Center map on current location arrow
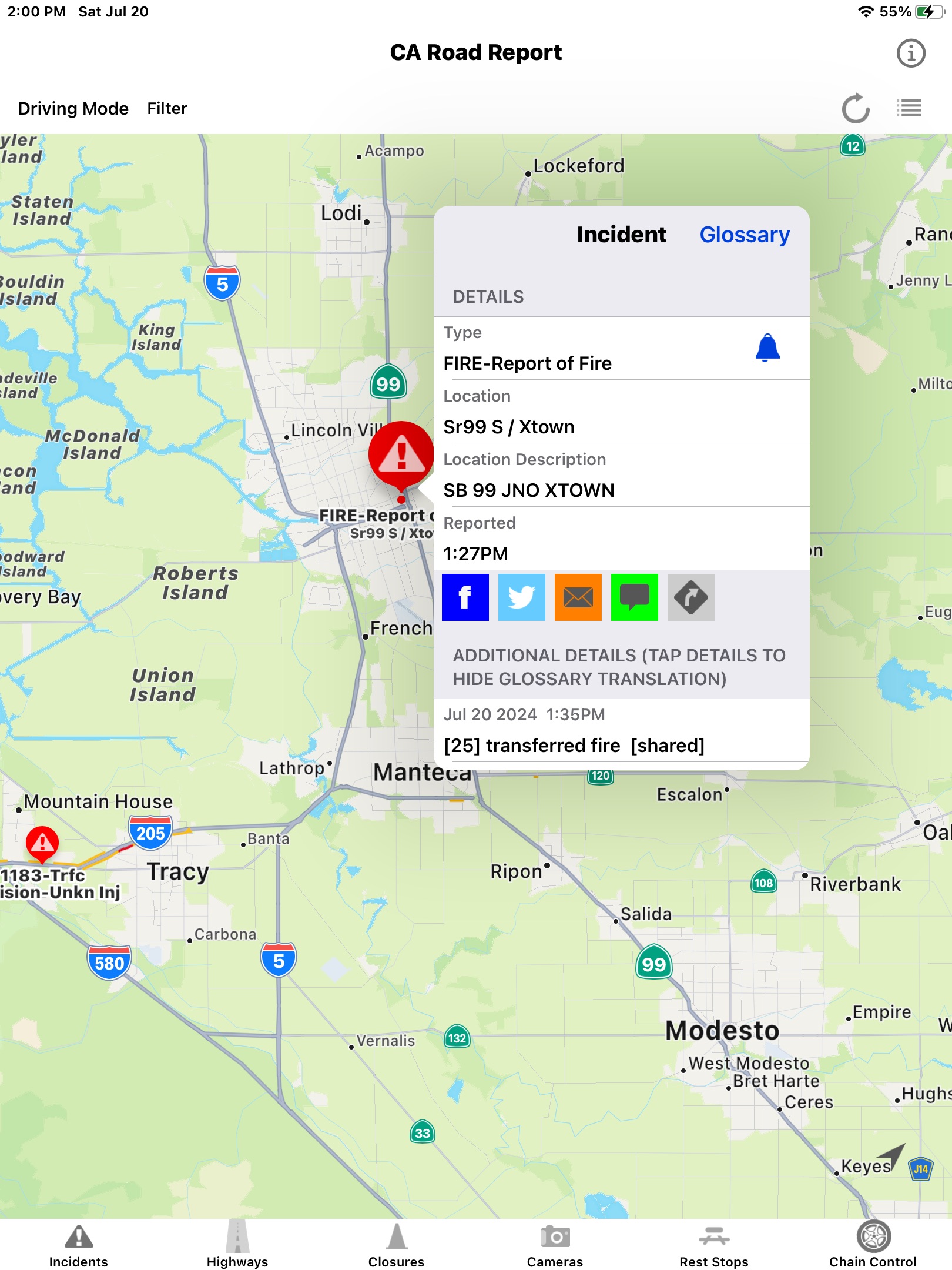The height and width of the screenshot is (1270, 952). (891, 1157)
